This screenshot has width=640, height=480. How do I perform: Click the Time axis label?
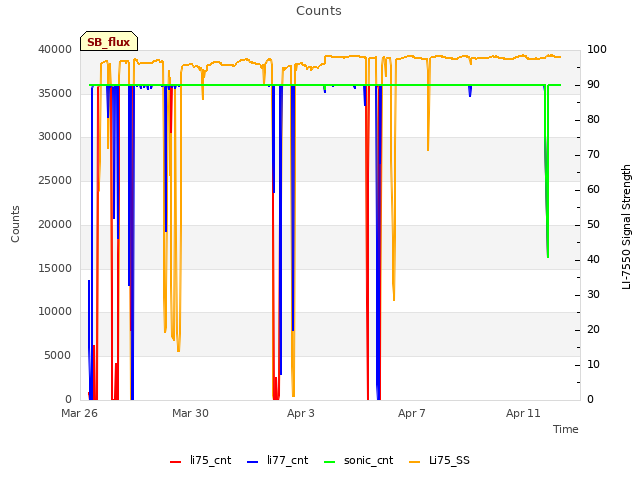point(566,429)
